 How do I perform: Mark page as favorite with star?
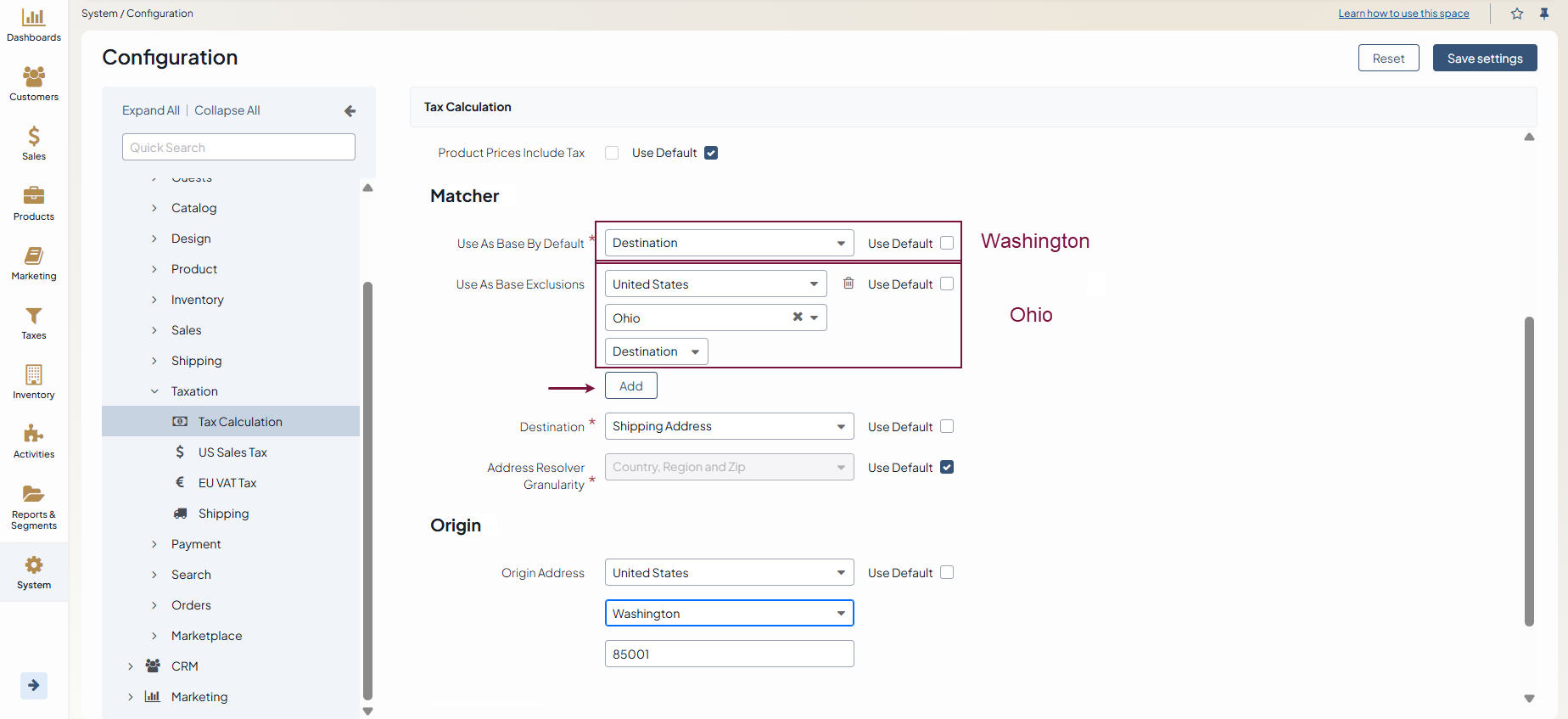[1516, 14]
